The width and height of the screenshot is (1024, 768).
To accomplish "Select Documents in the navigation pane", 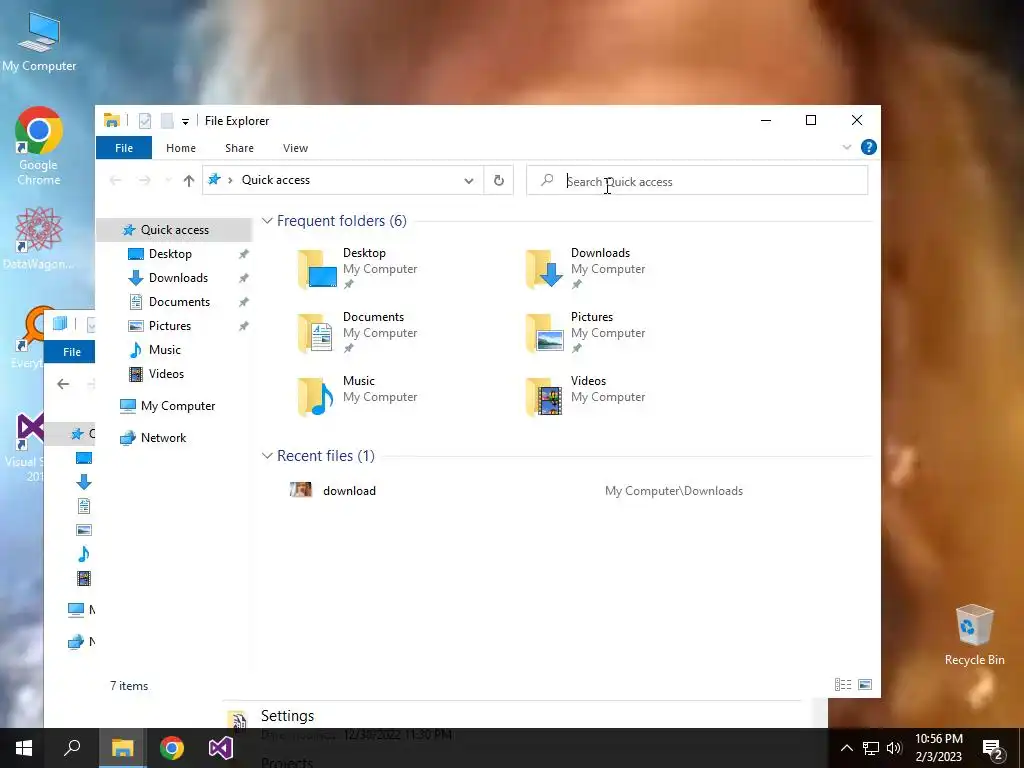I will click(179, 302).
